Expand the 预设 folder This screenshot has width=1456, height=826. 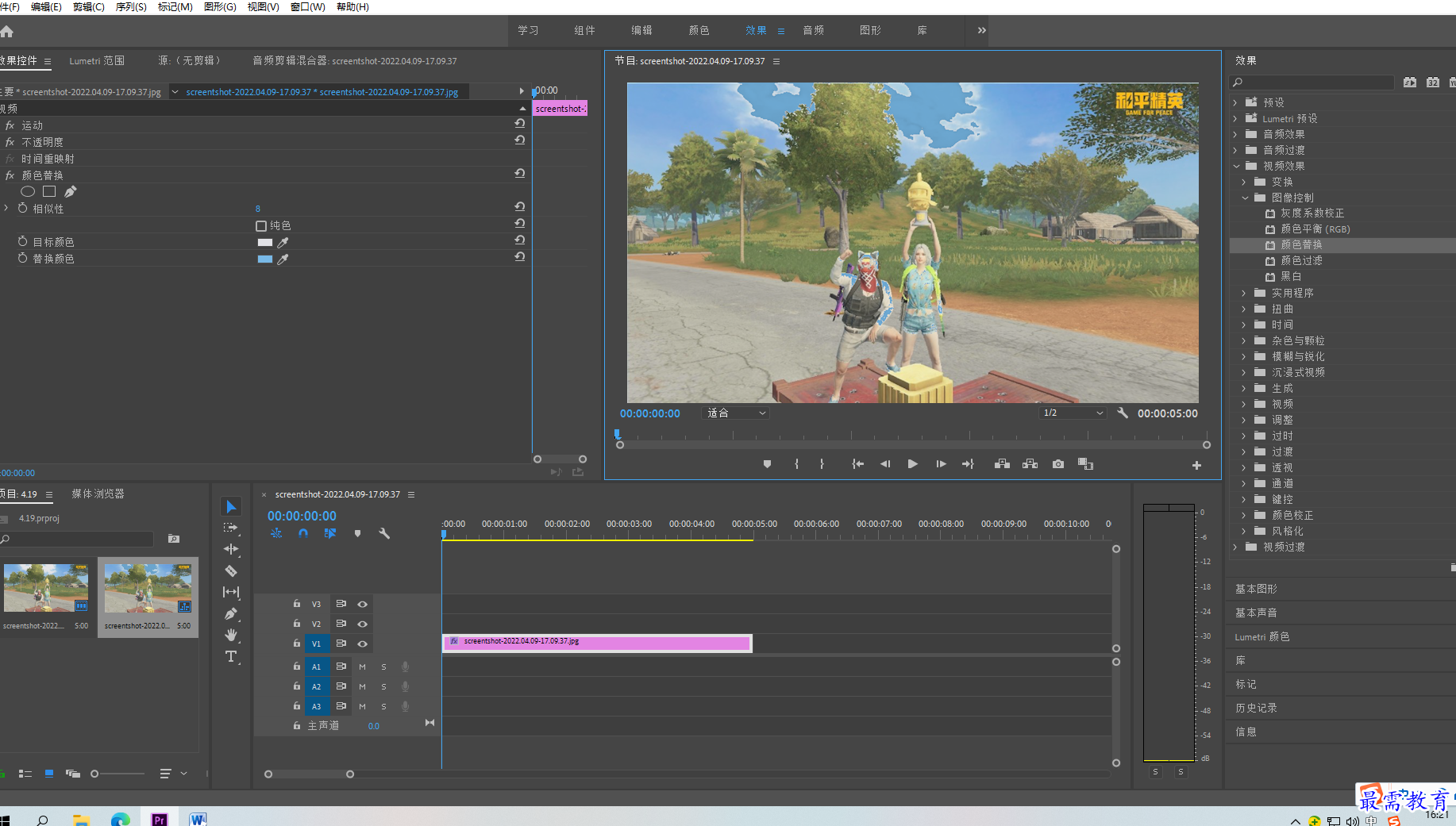point(1235,102)
